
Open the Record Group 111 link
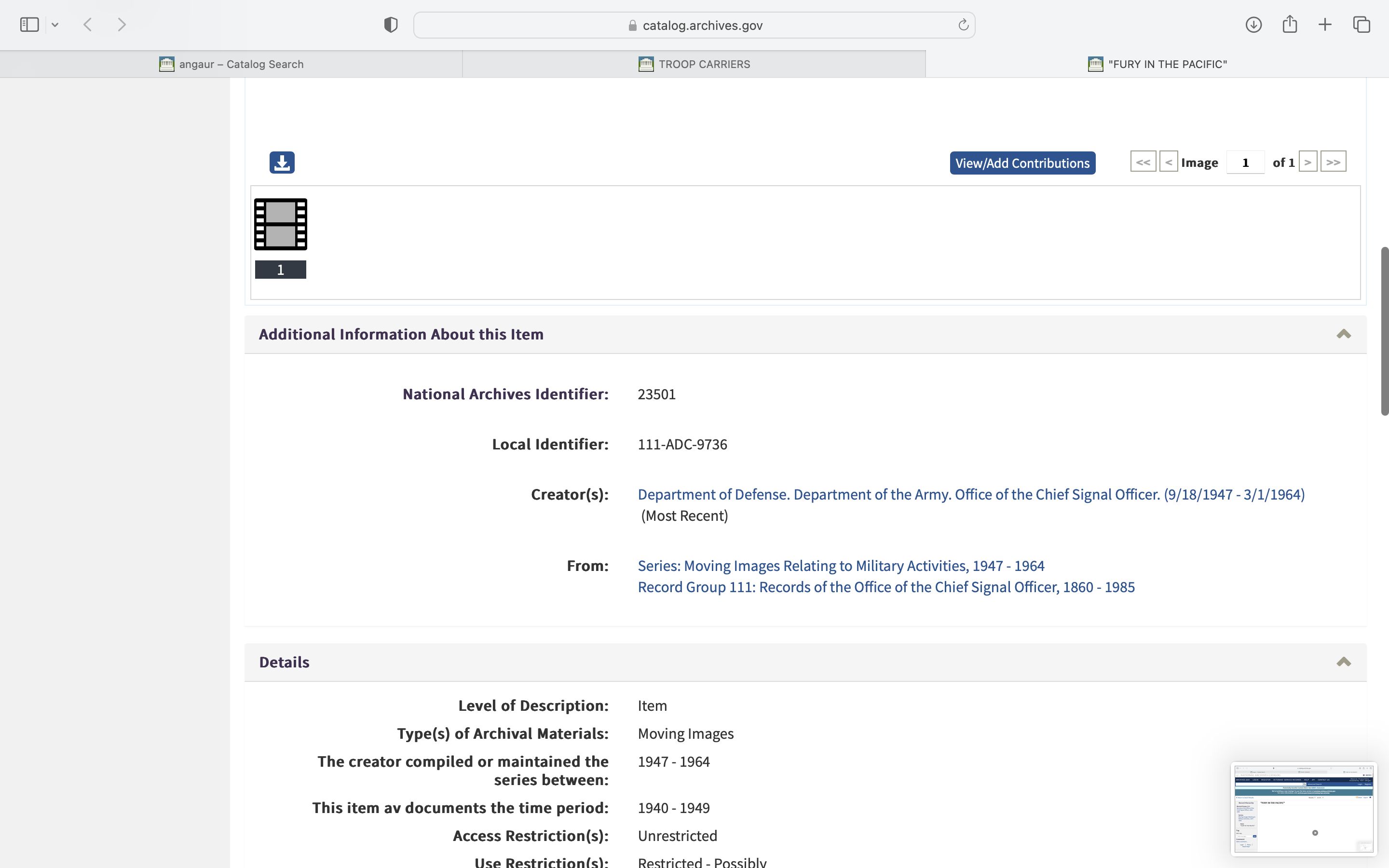point(885,587)
